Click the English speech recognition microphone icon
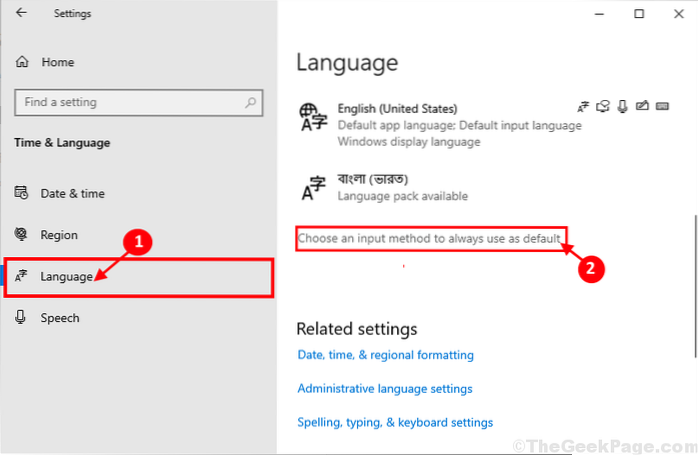Viewport: 698px width, 455px height. click(x=621, y=106)
